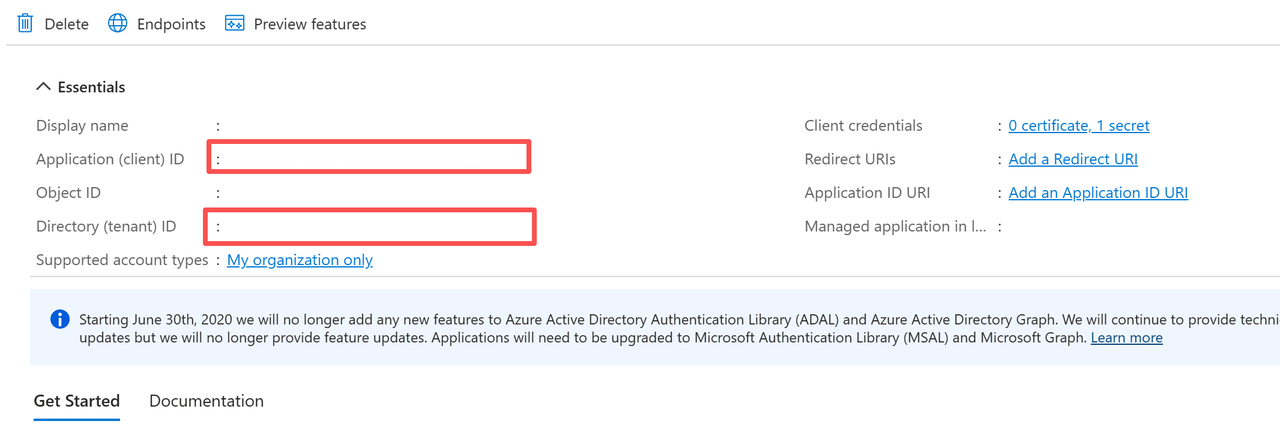Follow the 'Learn more' link in banner
The width and height of the screenshot is (1280, 439).
(1126, 338)
